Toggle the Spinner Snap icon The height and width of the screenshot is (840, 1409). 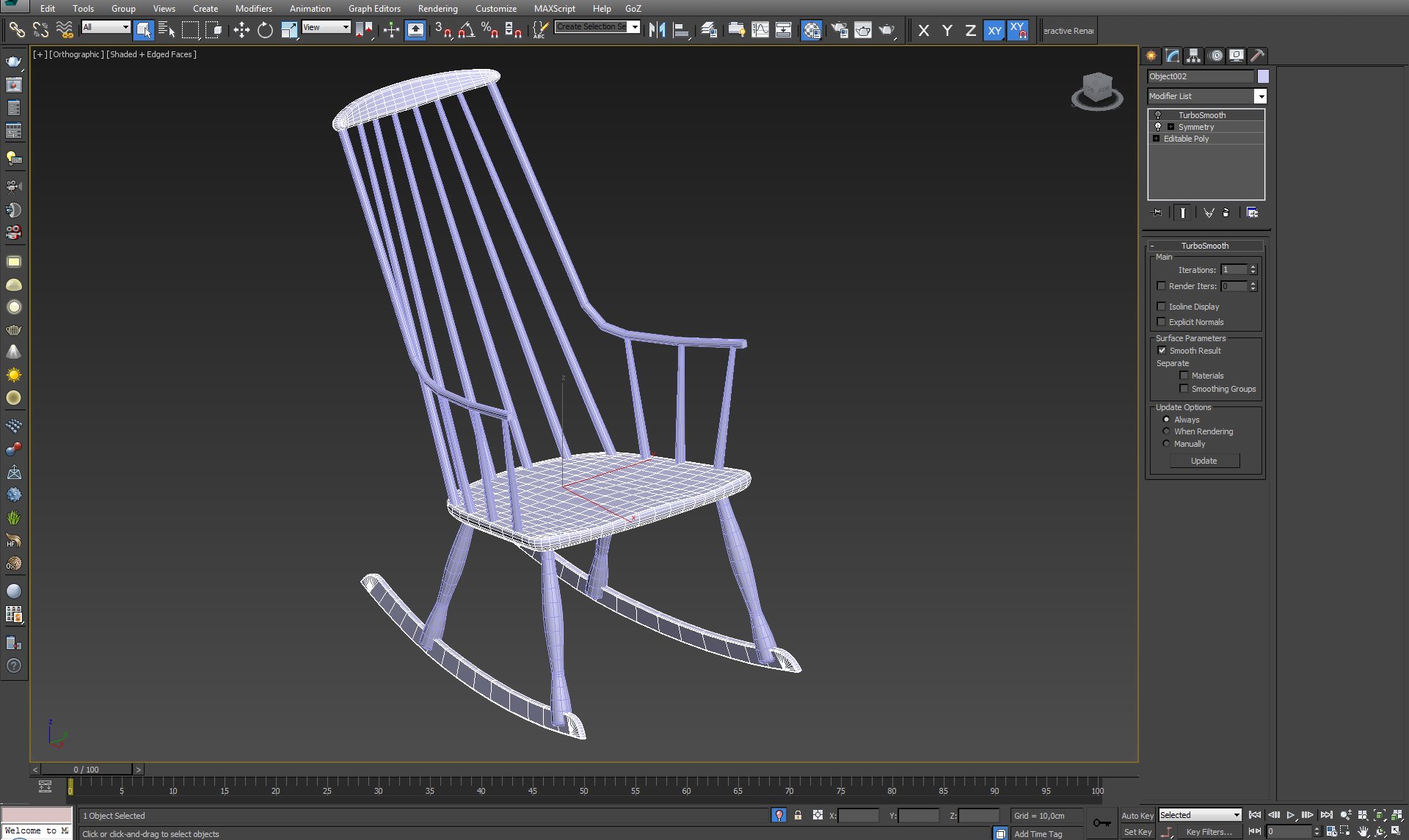513,30
